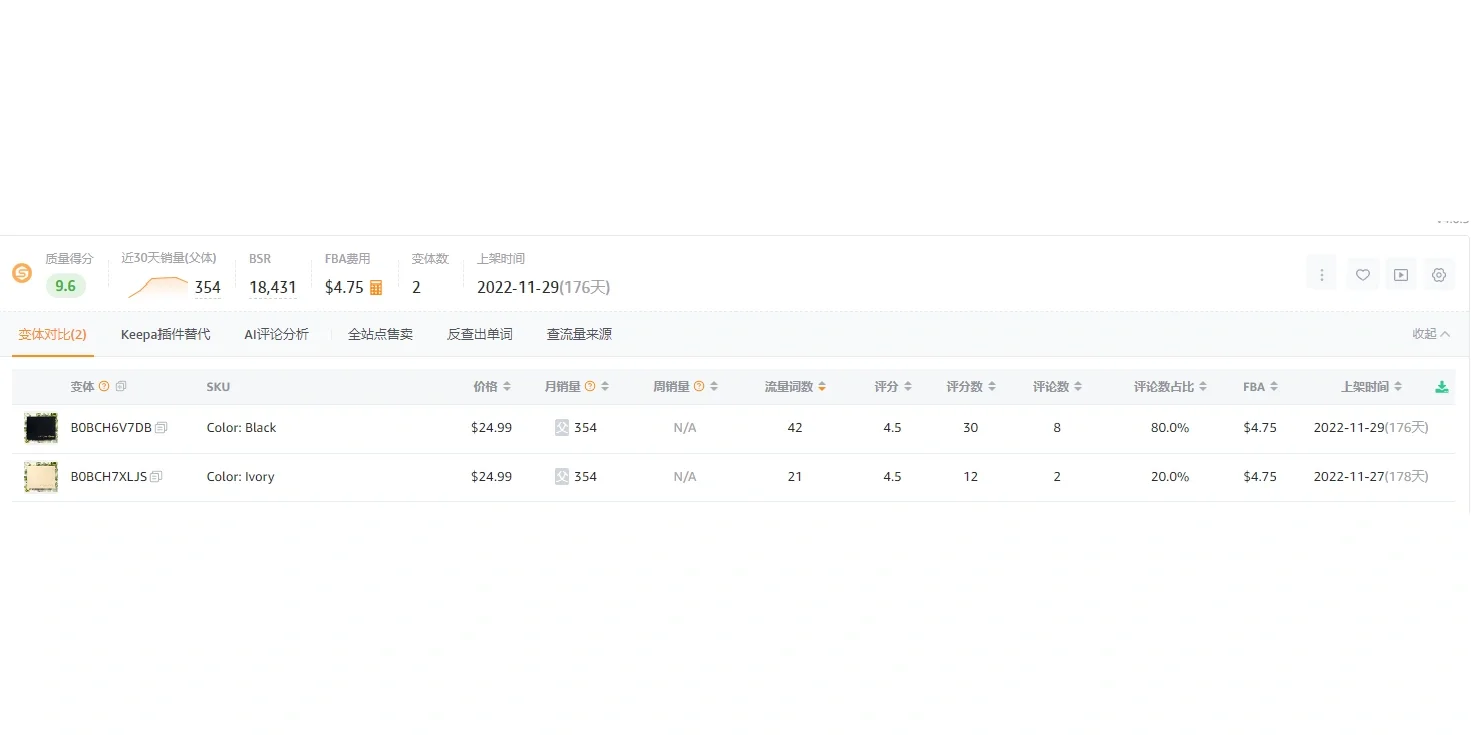The image size is (1471, 735).
Task: Click the 流量词数 value 42
Action: coord(795,428)
